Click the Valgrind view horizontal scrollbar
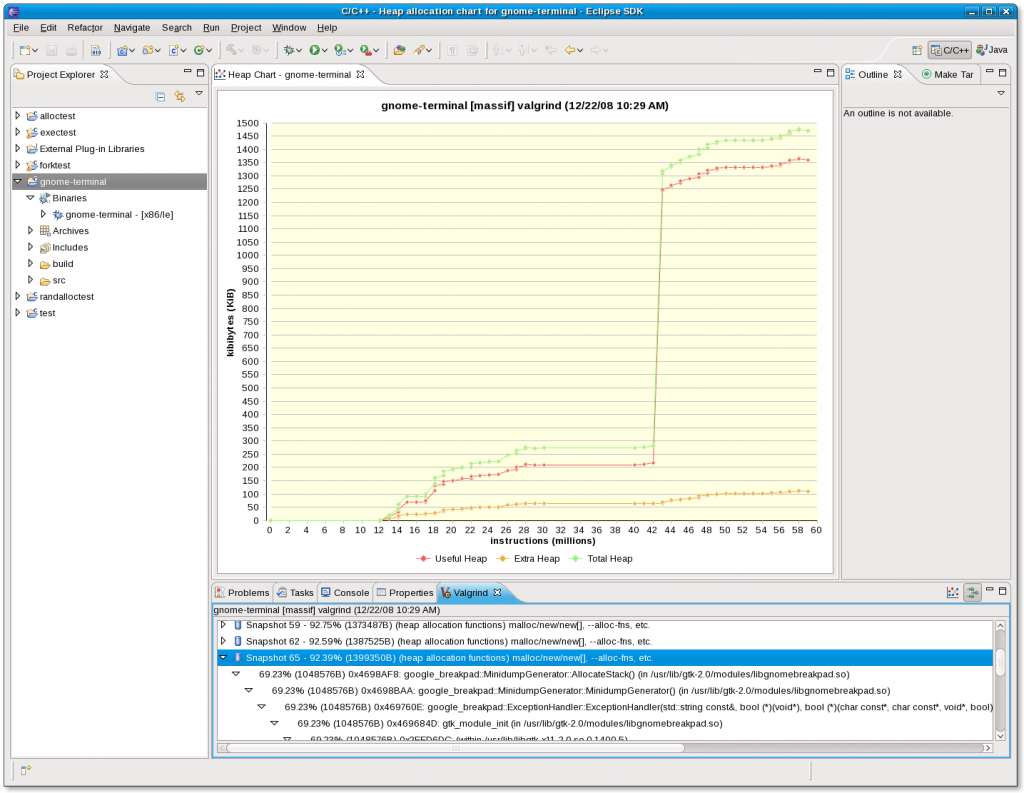 (456, 748)
